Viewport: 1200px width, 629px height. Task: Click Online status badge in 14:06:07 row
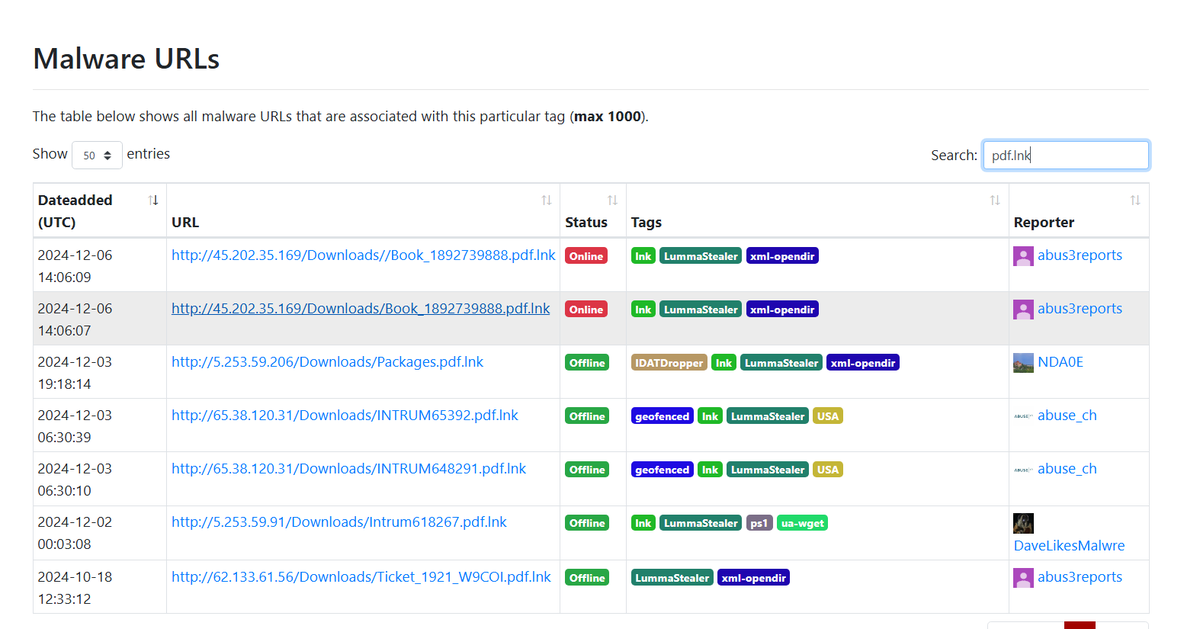[586, 309]
